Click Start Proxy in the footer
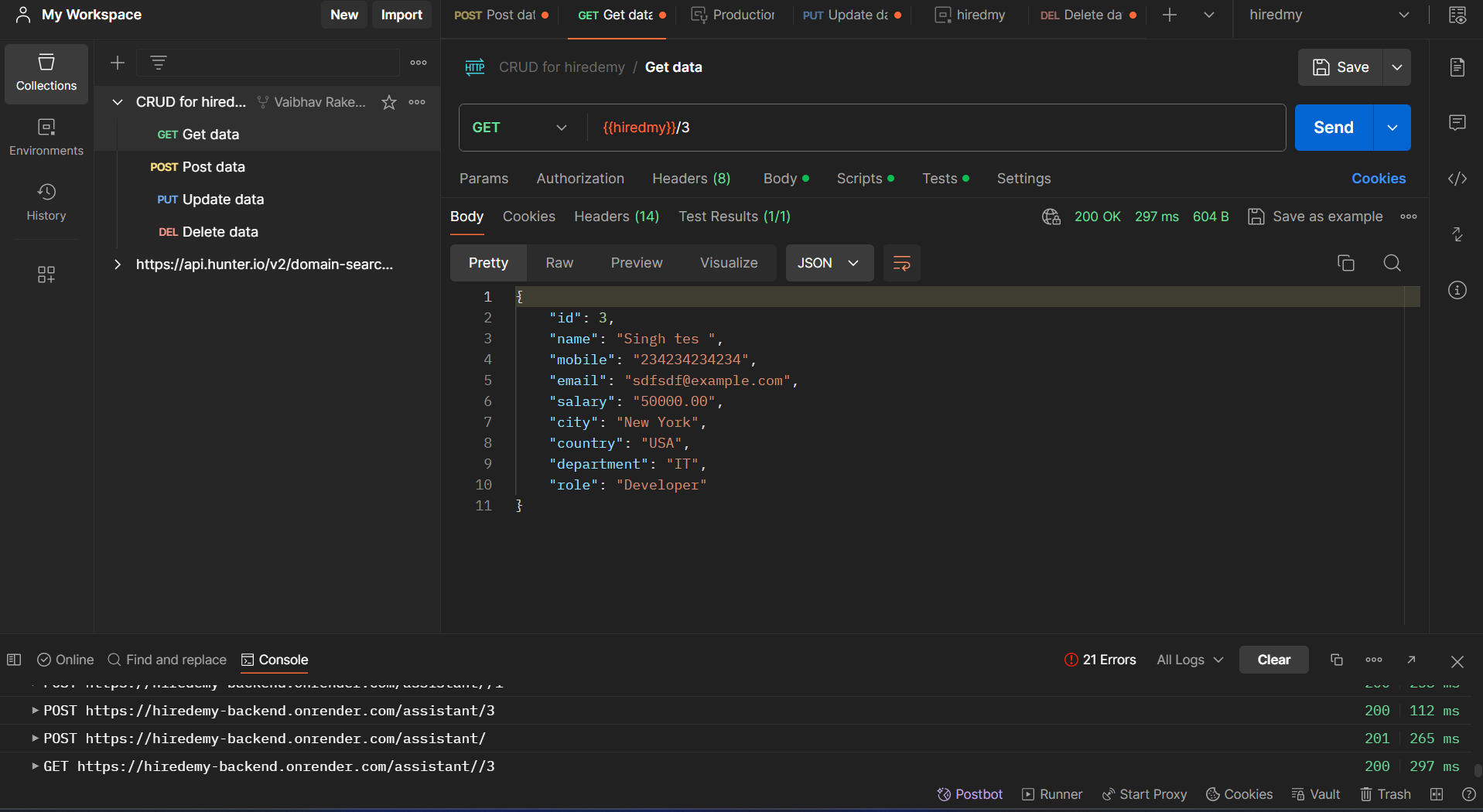1483x812 pixels. (x=1144, y=794)
